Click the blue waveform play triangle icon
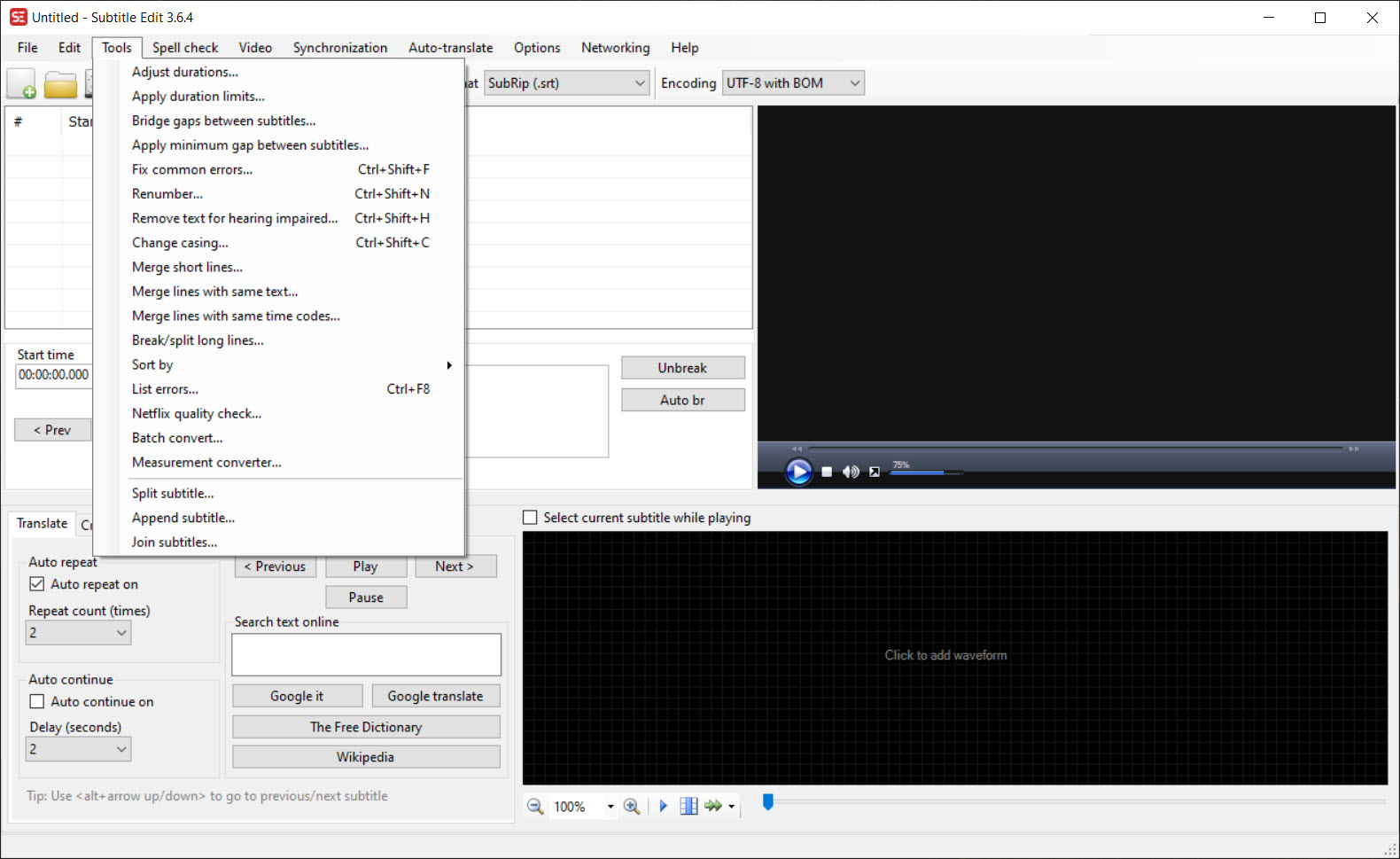 [x=663, y=806]
